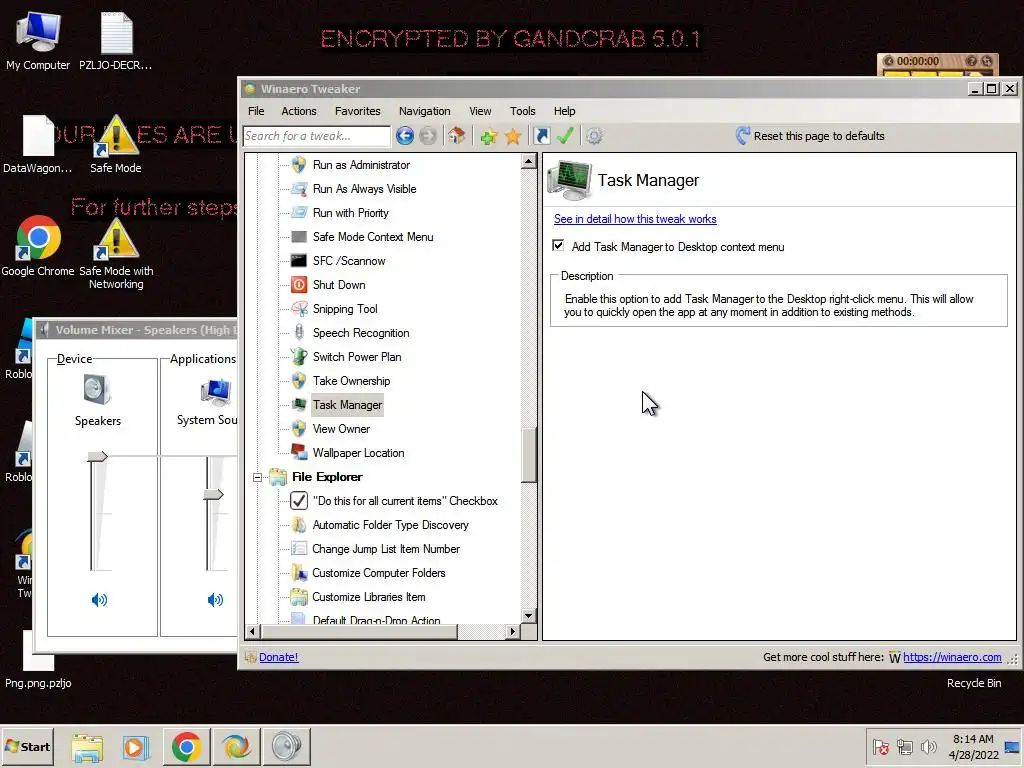Switch to Volume Mixer taskbar speaker icon
Screen dimensions: 1024x768
286,746
